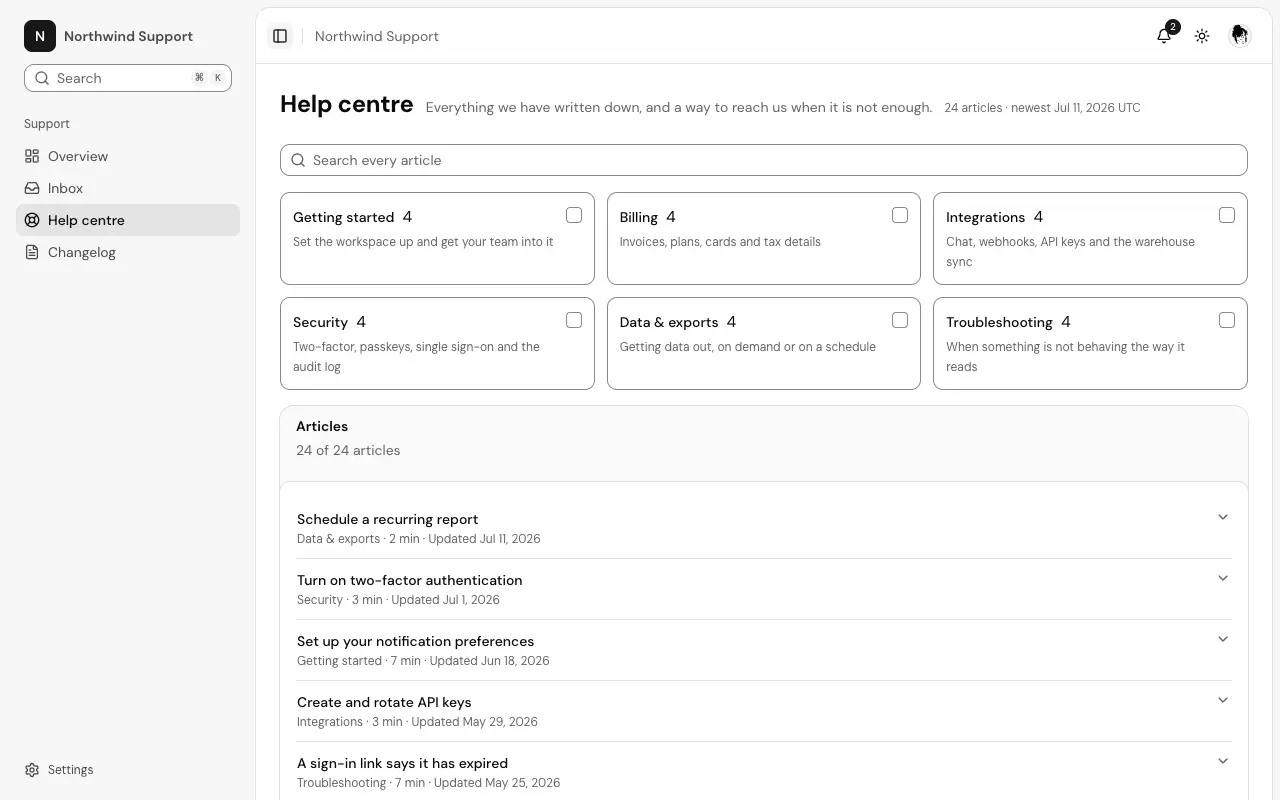Click 'Integrations · 3 min · Updated May 29, 2026'
This screenshot has height=800, width=1280.
417,722
